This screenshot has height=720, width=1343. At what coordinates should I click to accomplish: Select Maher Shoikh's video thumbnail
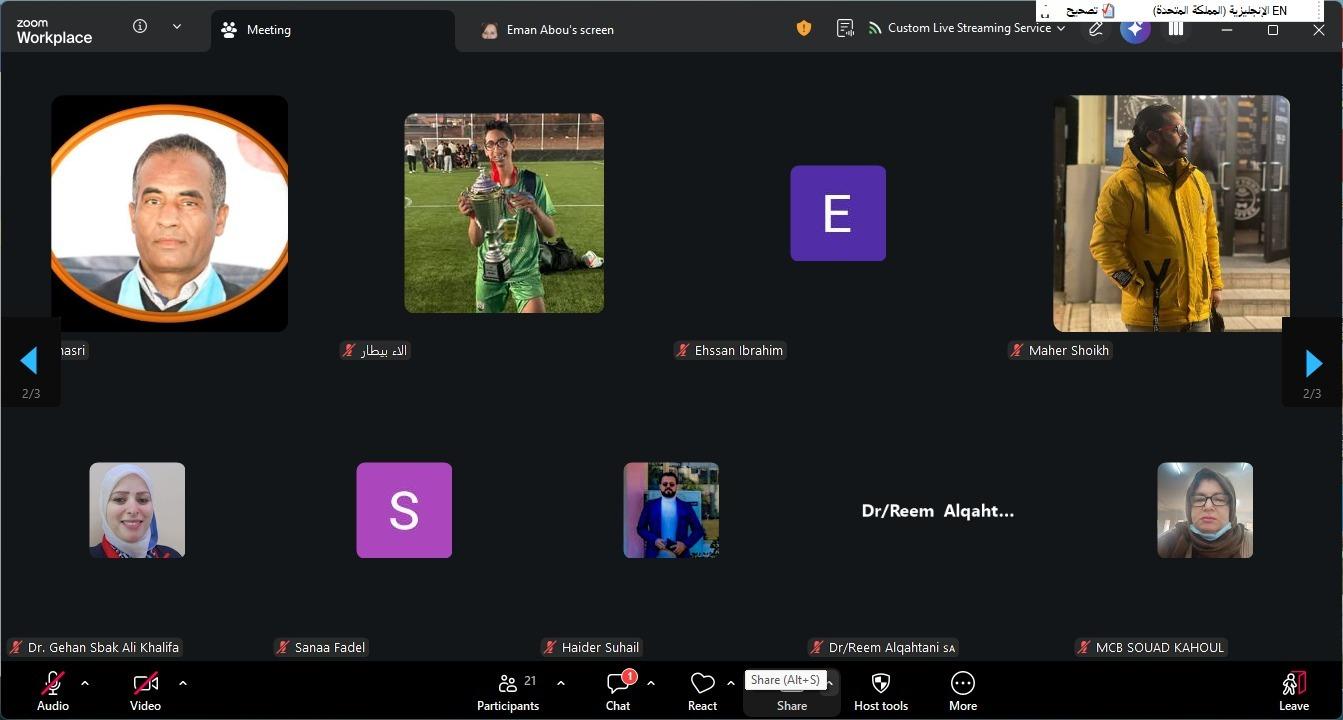(x=1171, y=214)
